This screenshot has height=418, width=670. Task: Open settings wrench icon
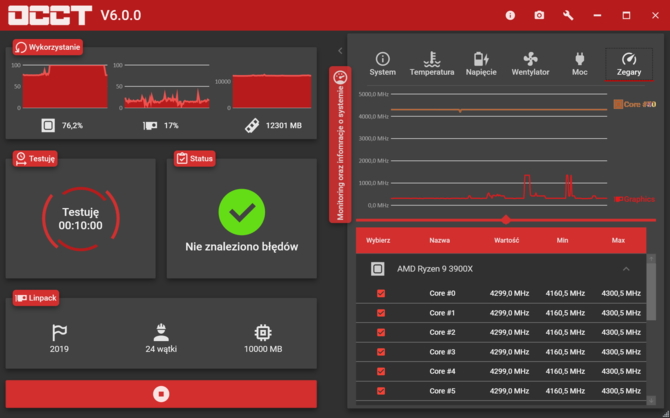568,15
